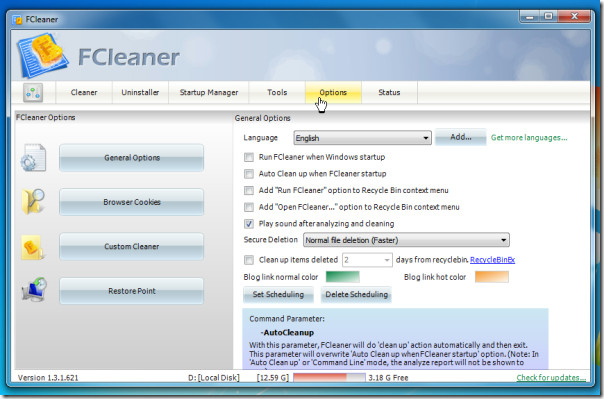The width and height of the screenshot is (604, 399).
Task: Click the D:[Local Disk] status label
Action: pos(213,378)
